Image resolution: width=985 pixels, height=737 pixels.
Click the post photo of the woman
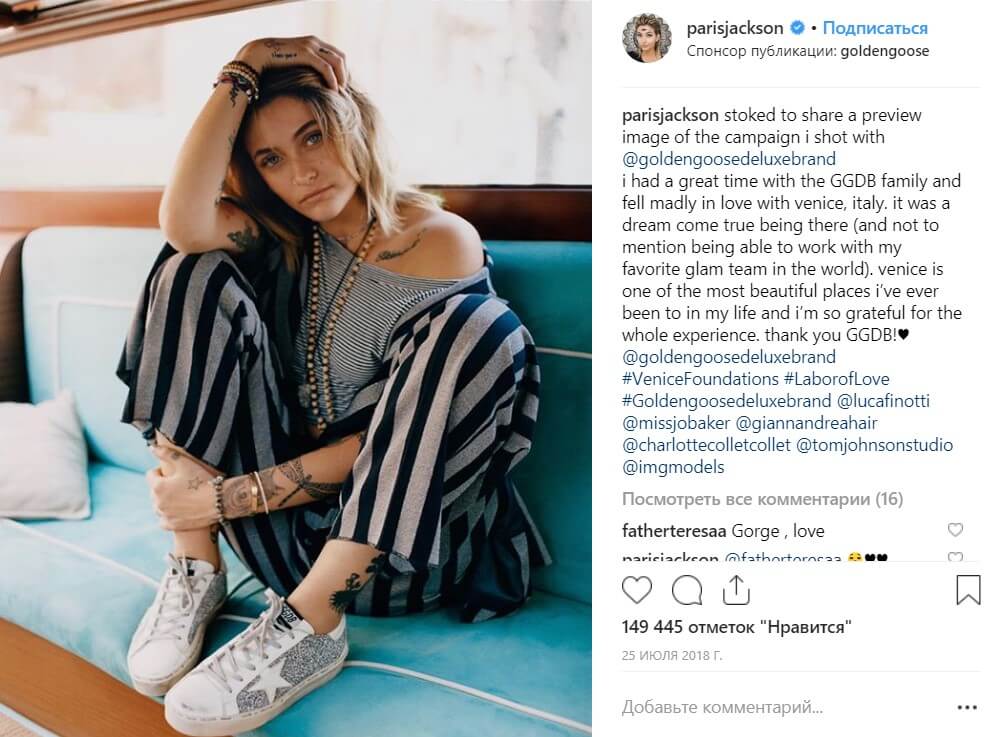coord(295,368)
